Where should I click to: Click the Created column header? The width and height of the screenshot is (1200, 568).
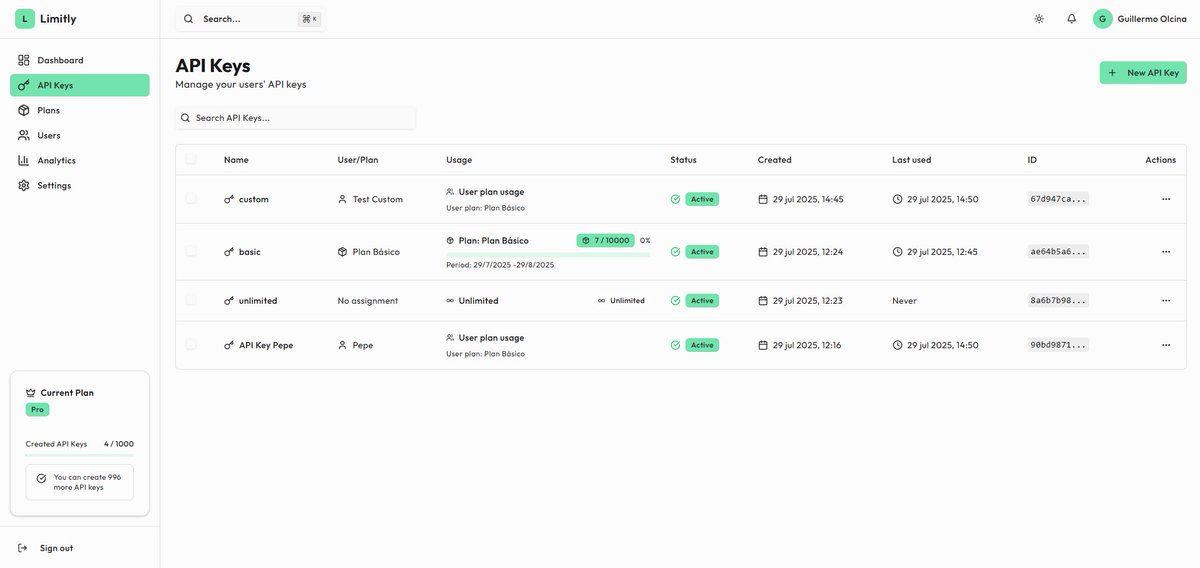(x=775, y=160)
